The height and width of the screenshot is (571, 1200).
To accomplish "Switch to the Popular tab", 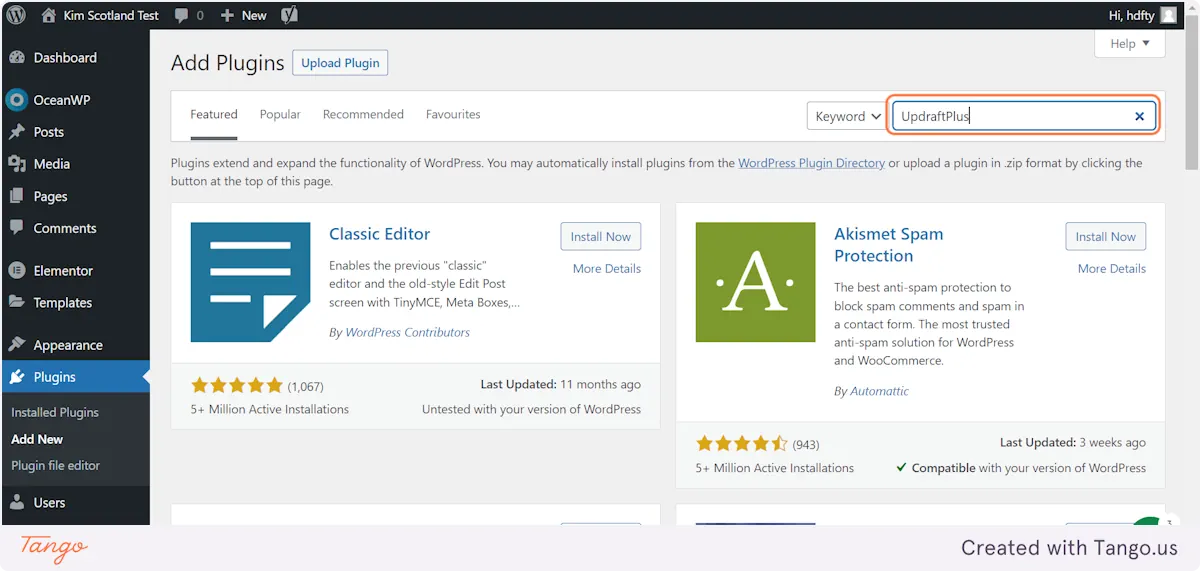I will (x=280, y=115).
